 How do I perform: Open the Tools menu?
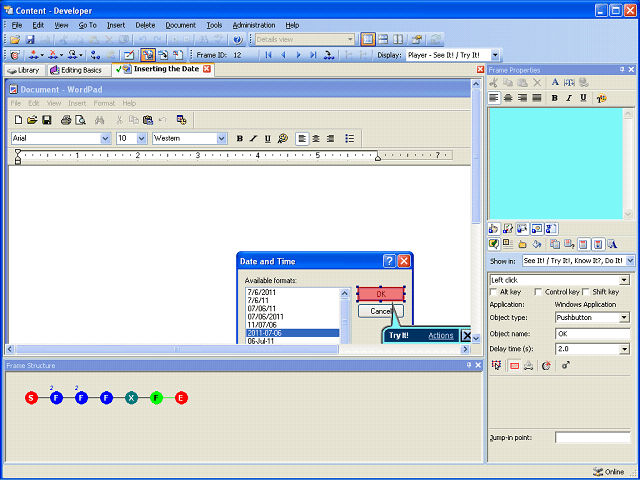tap(214, 25)
